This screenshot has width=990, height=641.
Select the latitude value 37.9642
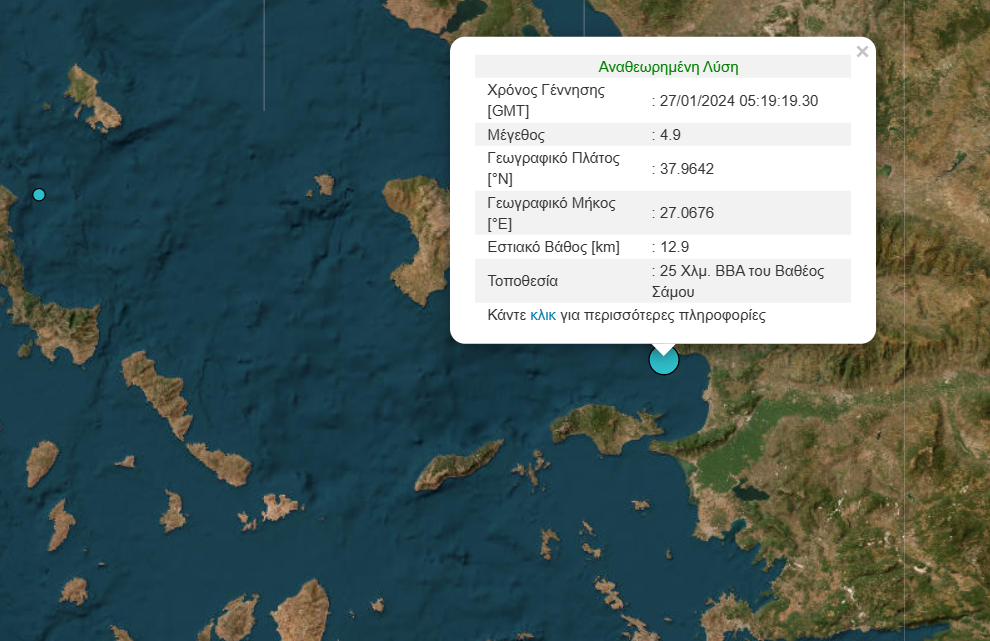[685, 168]
